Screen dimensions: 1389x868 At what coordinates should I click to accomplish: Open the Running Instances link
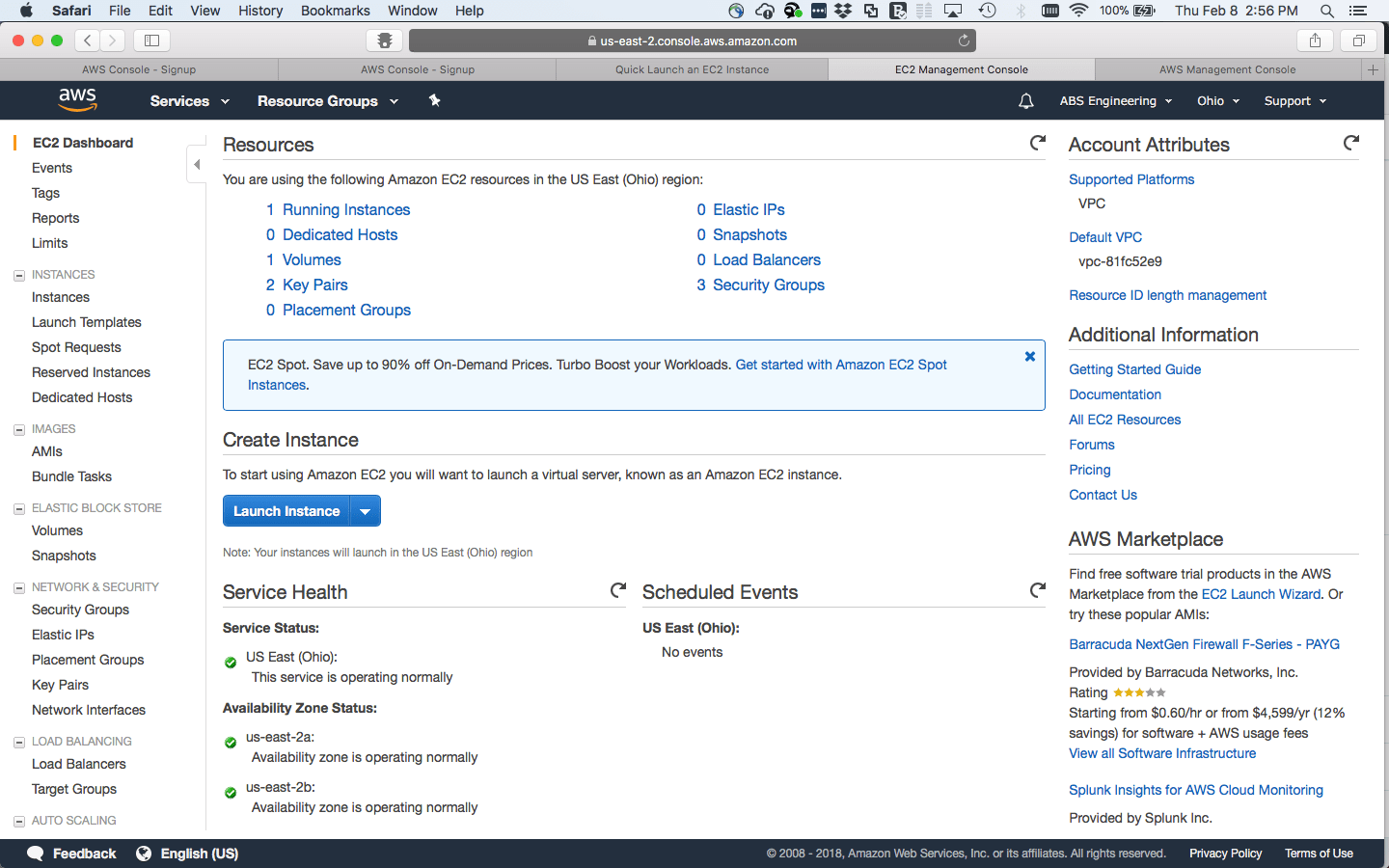click(x=345, y=209)
